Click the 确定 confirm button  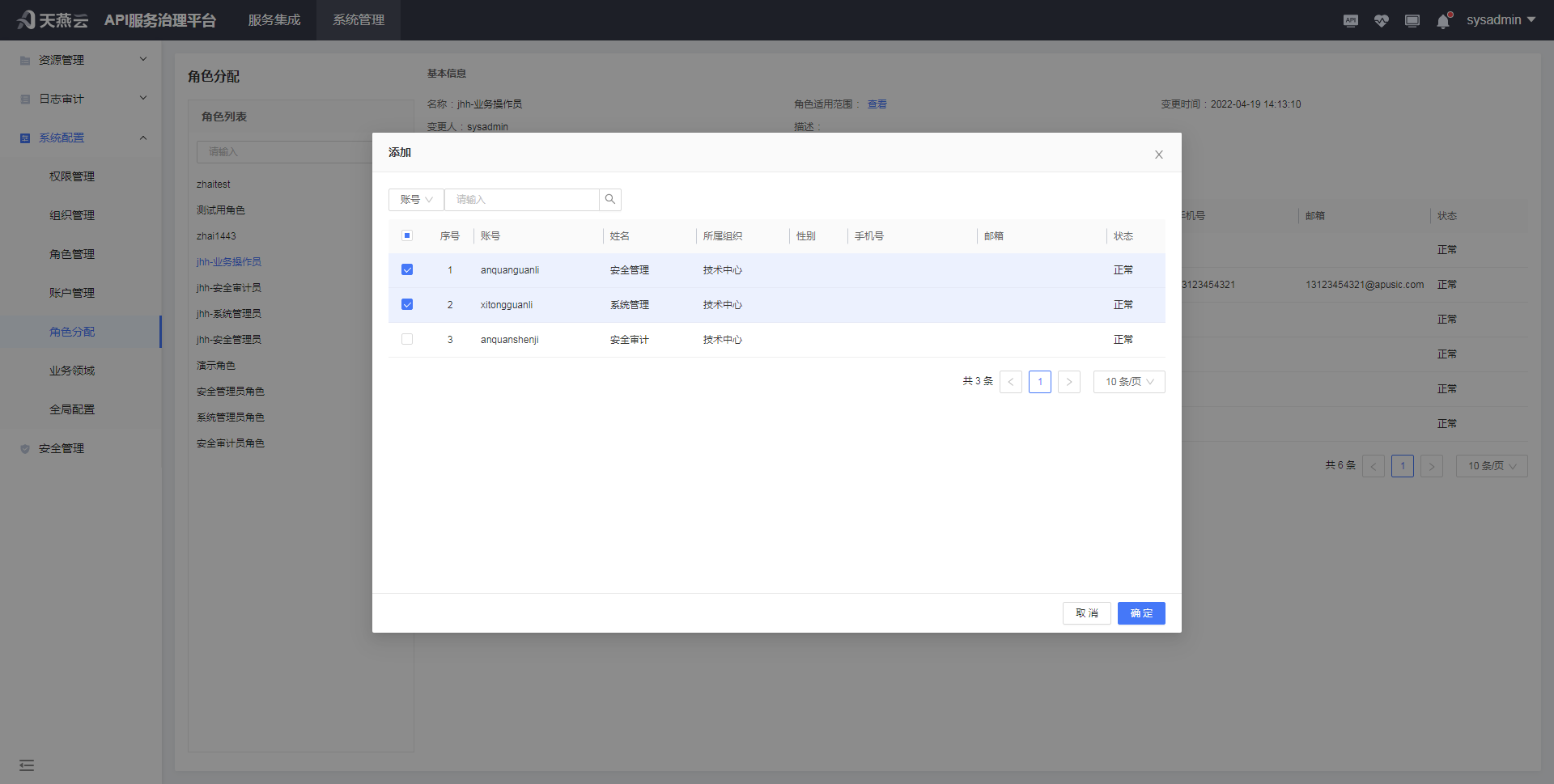point(1141,612)
